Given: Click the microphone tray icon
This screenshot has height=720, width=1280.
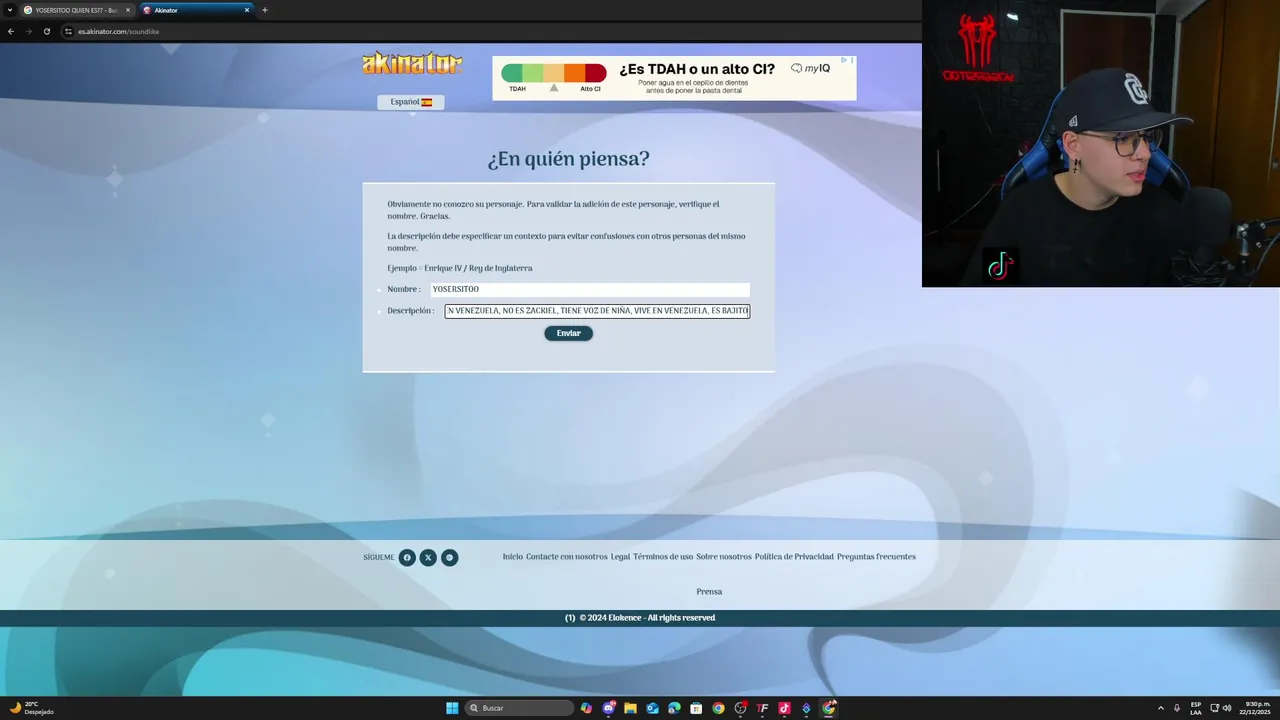Looking at the screenshot, I should 1177,708.
